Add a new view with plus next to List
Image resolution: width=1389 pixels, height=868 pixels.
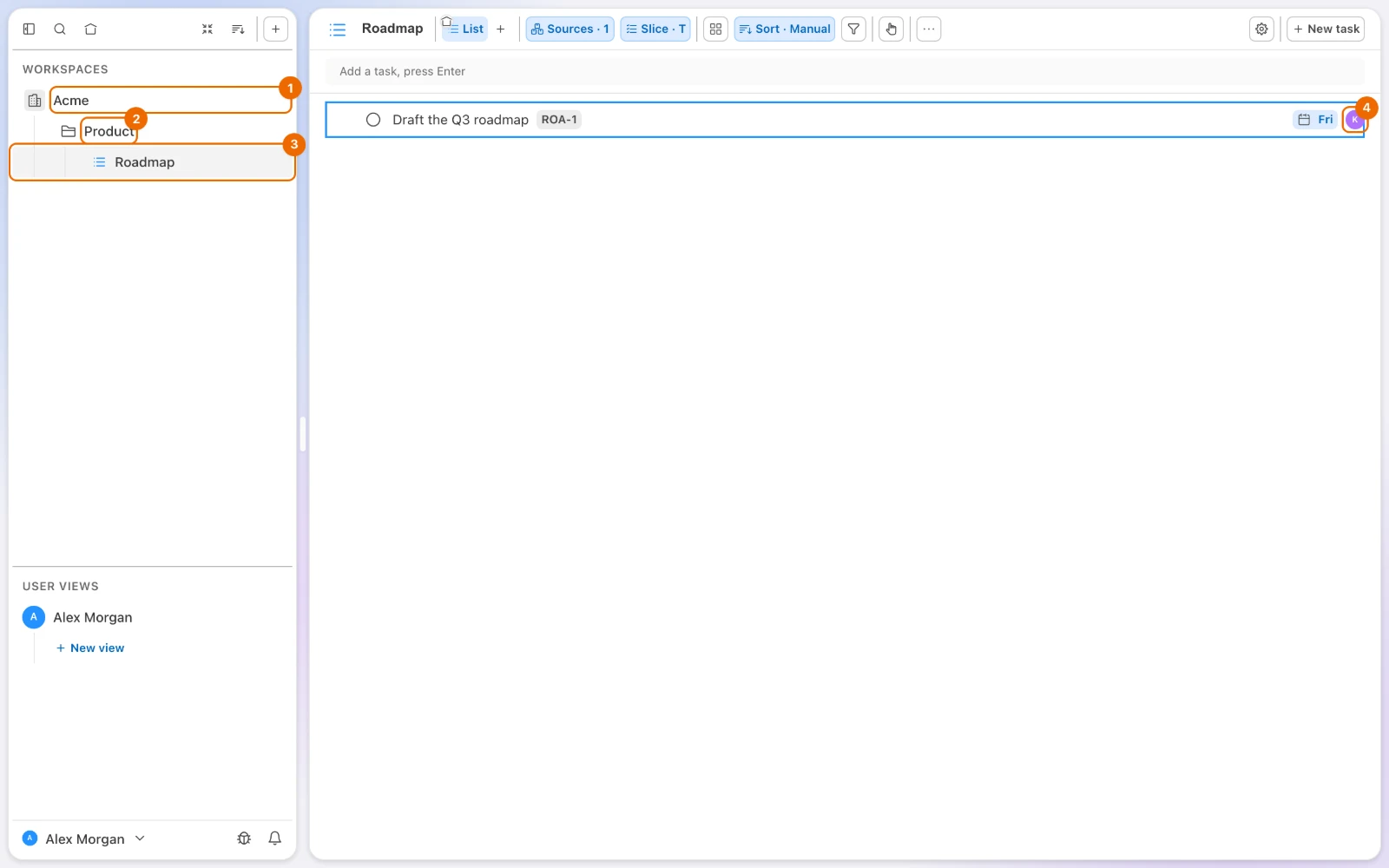500,29
